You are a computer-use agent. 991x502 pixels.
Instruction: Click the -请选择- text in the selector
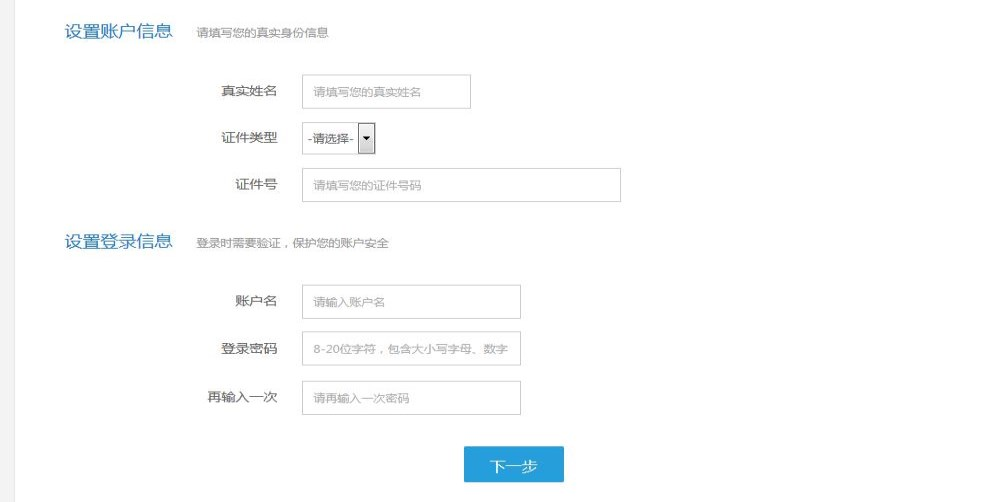pos(331,139)
